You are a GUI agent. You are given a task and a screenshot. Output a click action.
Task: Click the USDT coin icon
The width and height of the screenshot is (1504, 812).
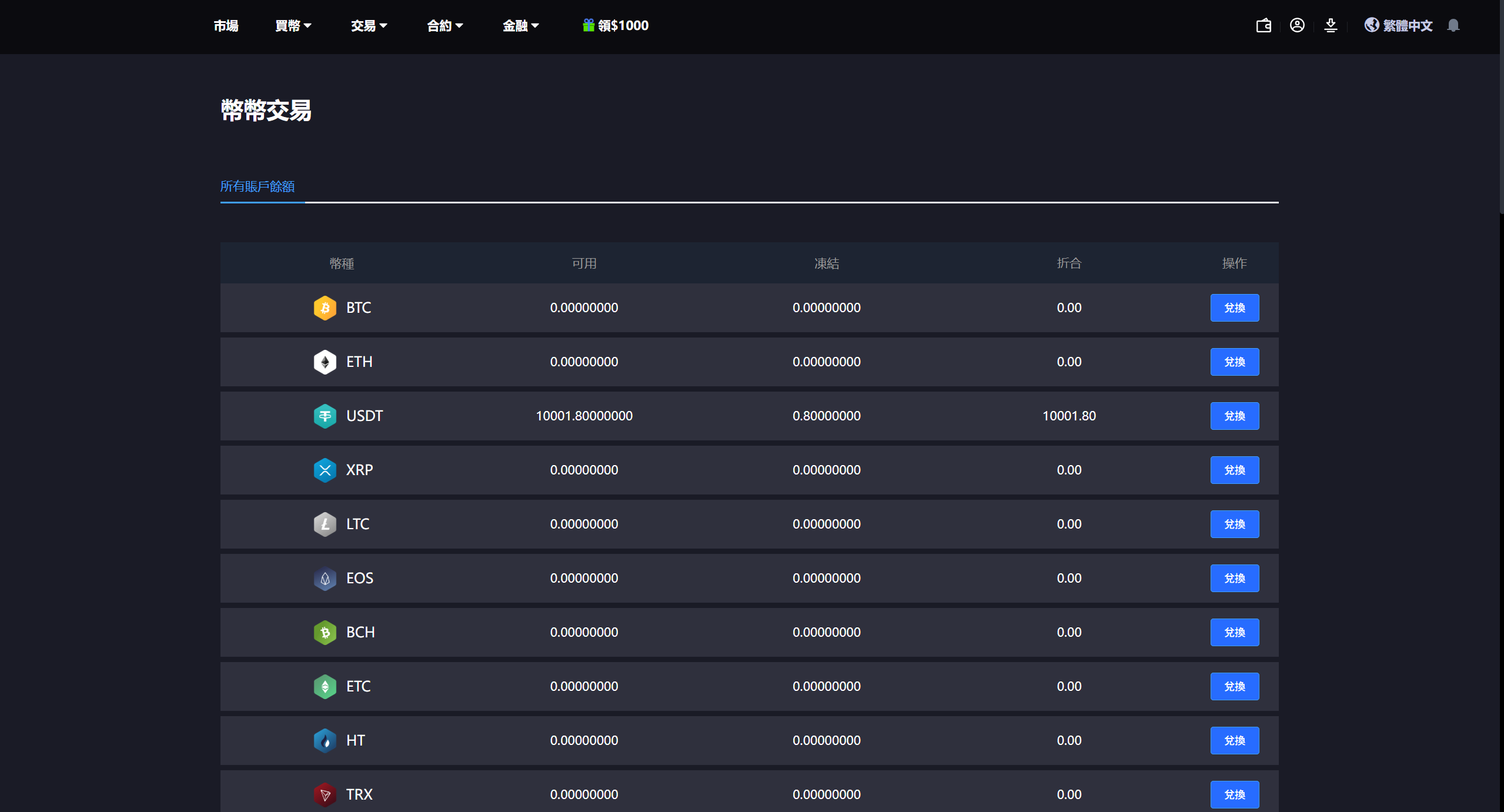pos(325,416)
